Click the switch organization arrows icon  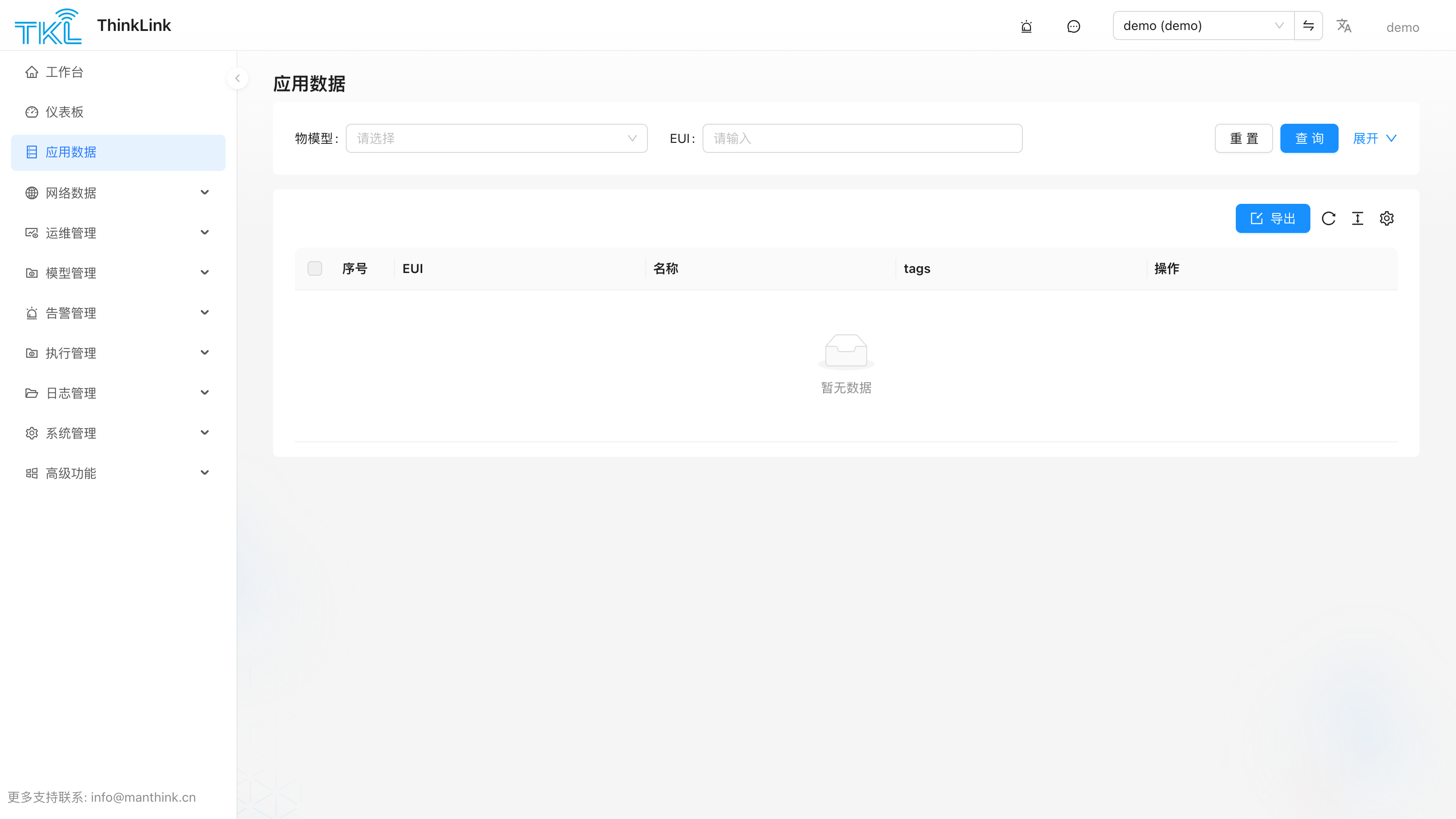[1309, 25]
